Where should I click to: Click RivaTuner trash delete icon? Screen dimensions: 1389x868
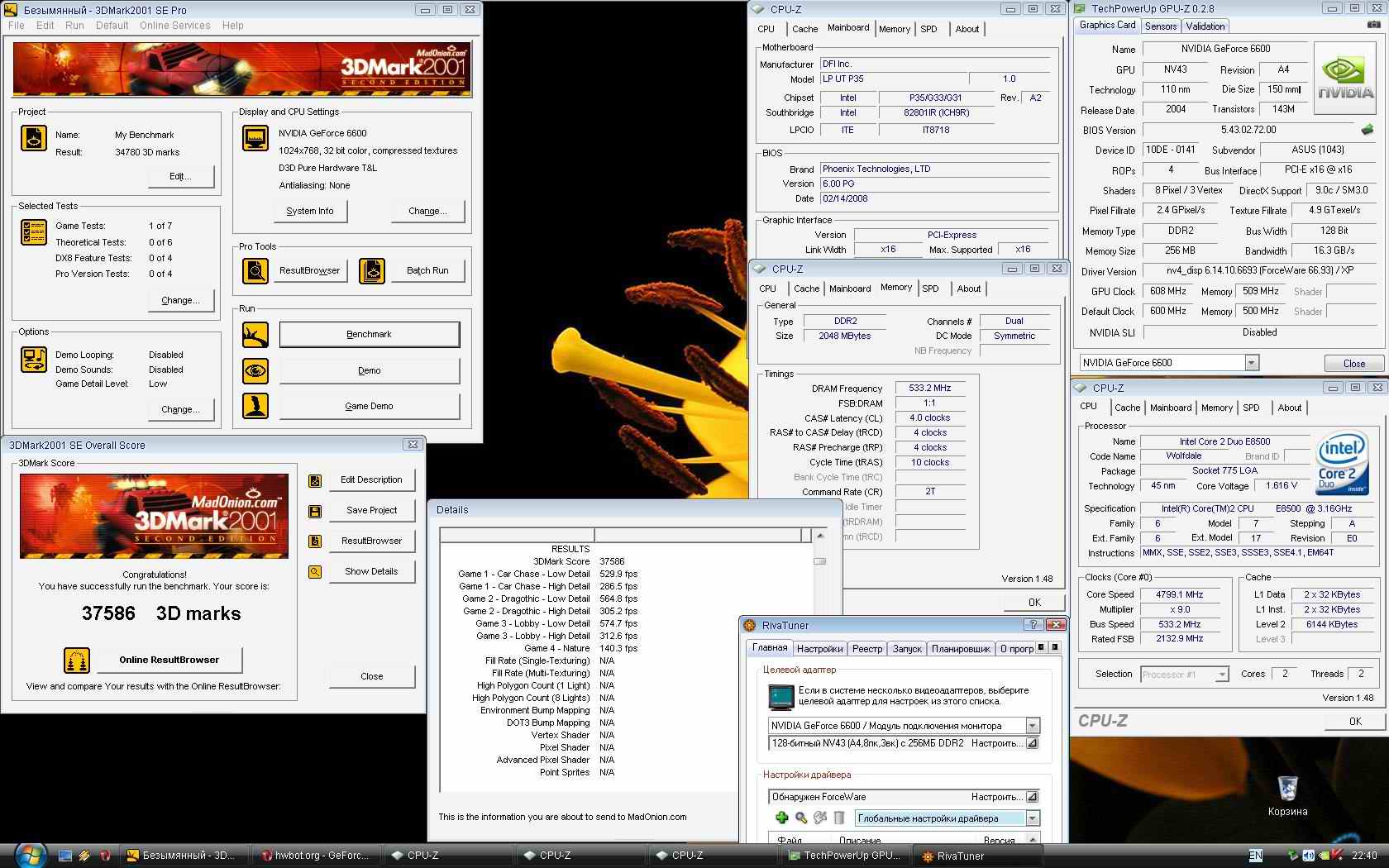[x=839, y=818]
